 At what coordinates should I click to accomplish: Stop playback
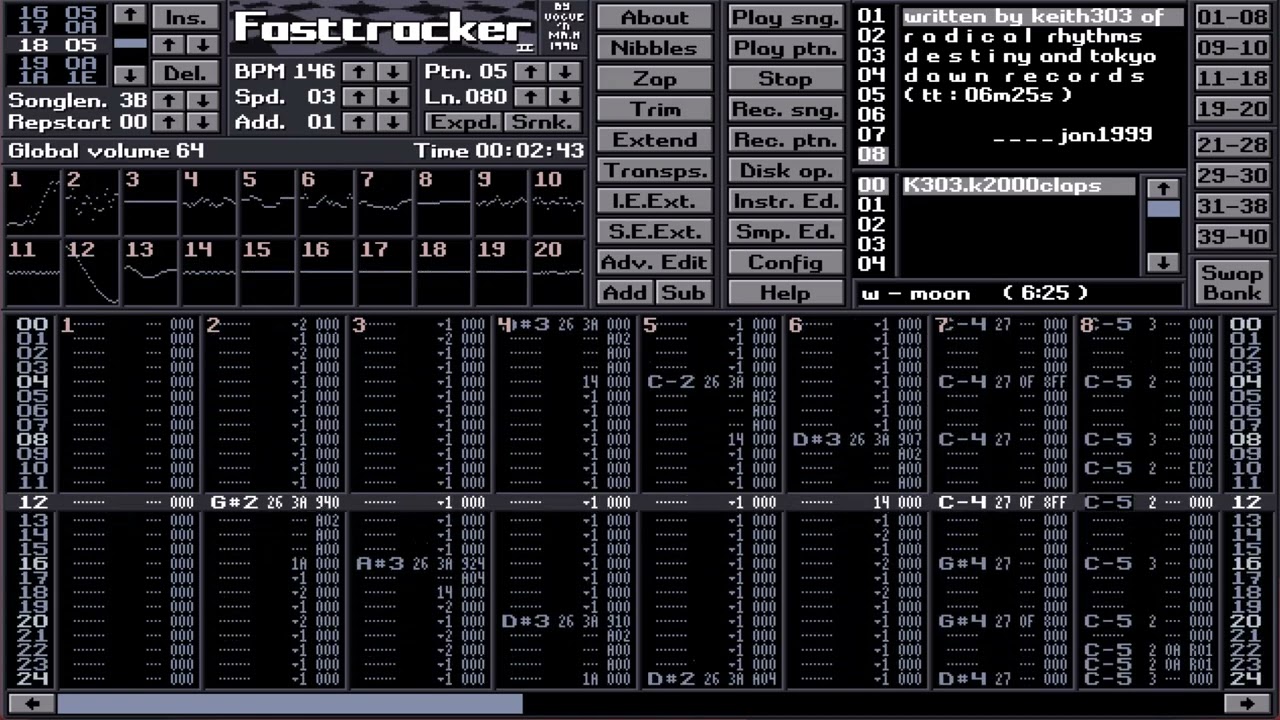tap(785, 78)
